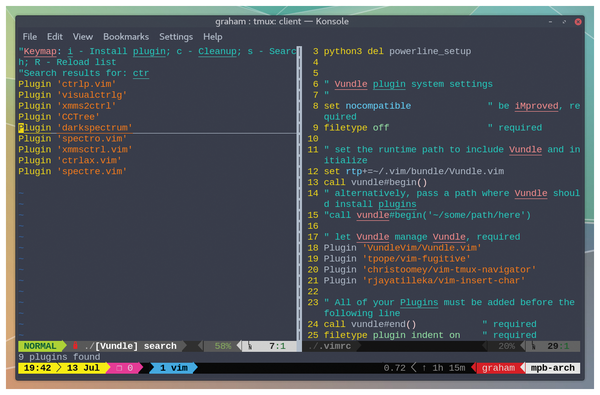Click the 0.72 load average value
The image size is (600, 395).
394,368
